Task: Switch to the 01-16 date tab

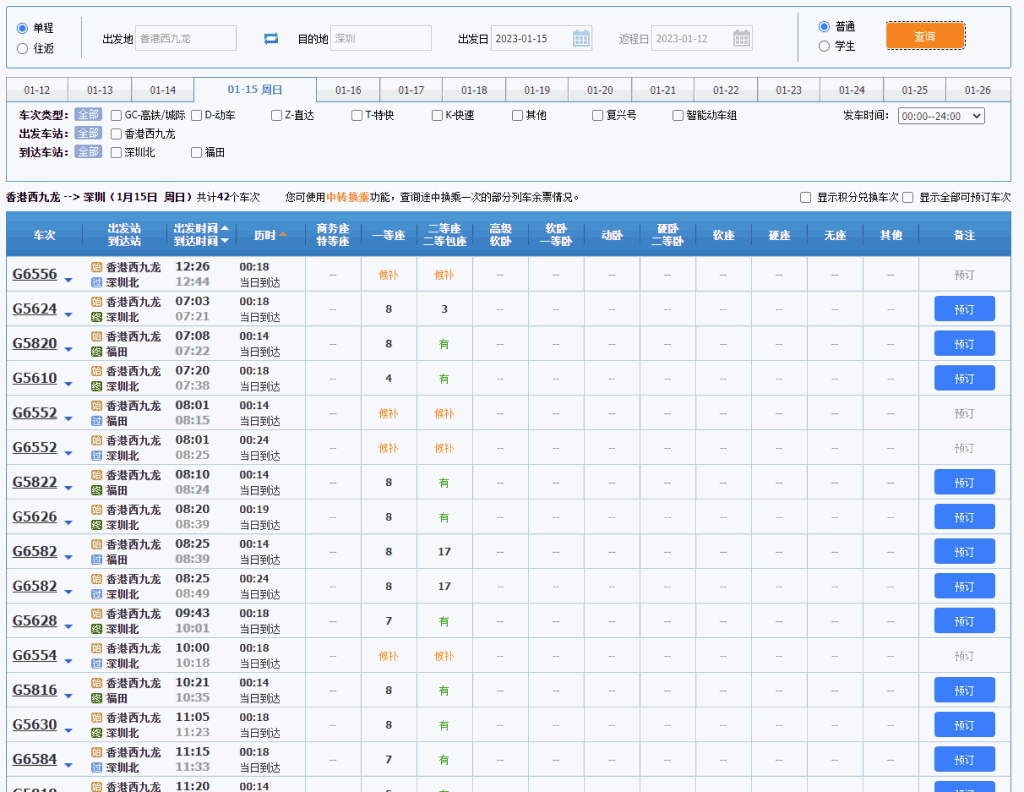Action: (348, 89)
